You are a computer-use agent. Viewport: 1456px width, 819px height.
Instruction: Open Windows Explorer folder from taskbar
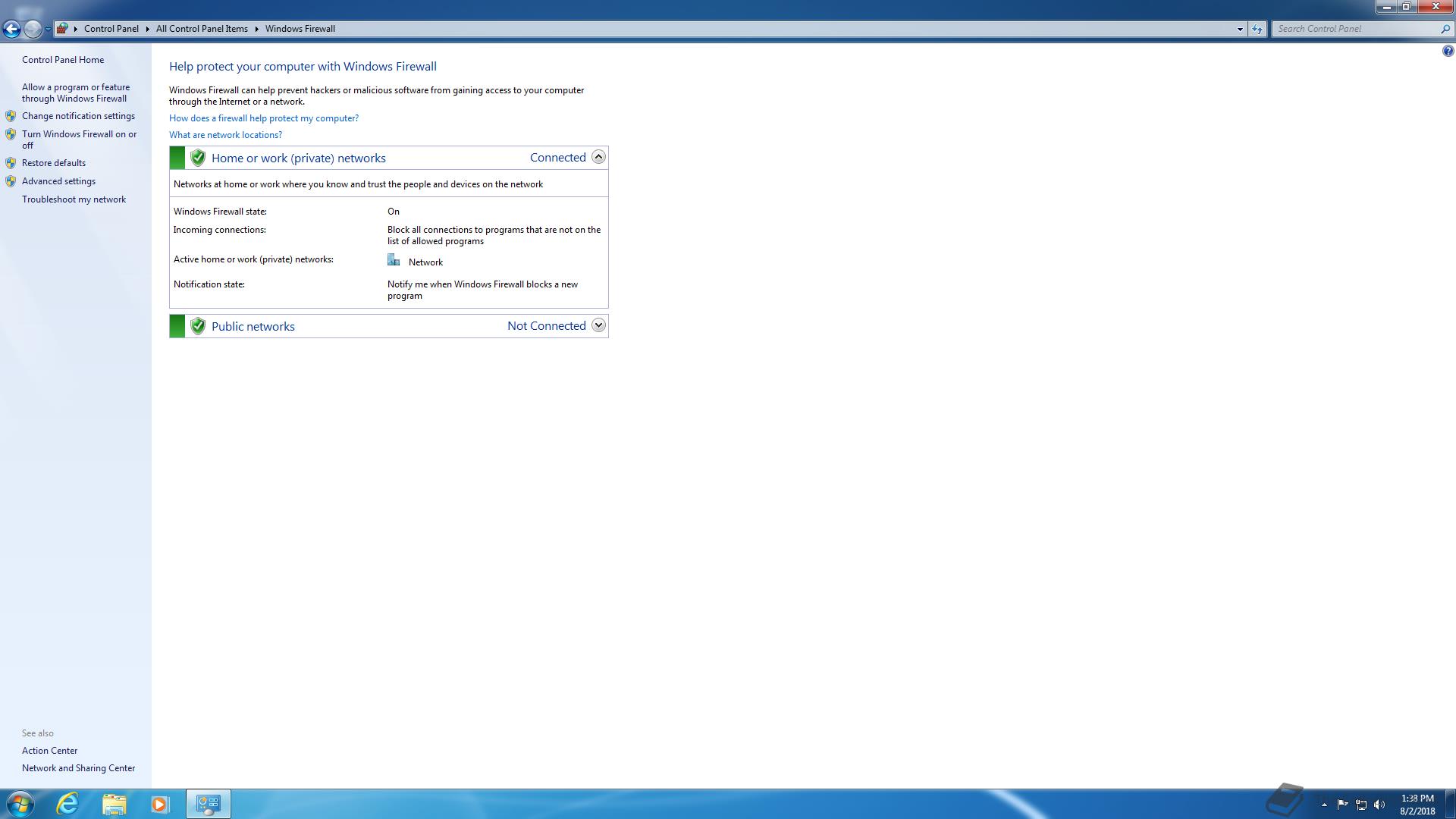coord(114,804)
